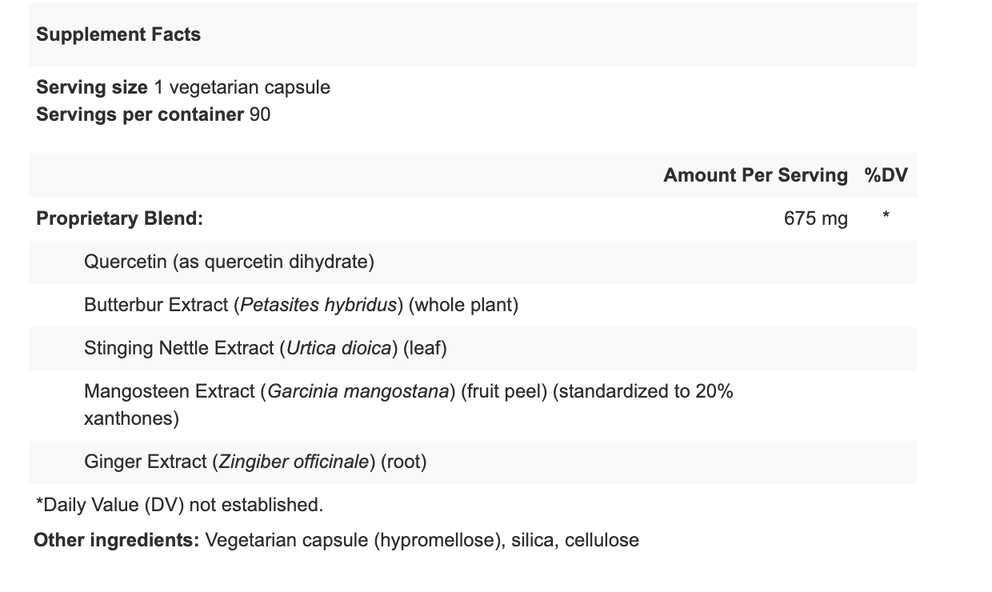Select the Stinging Nettle Extract row
992x592 pixels.
473,348
